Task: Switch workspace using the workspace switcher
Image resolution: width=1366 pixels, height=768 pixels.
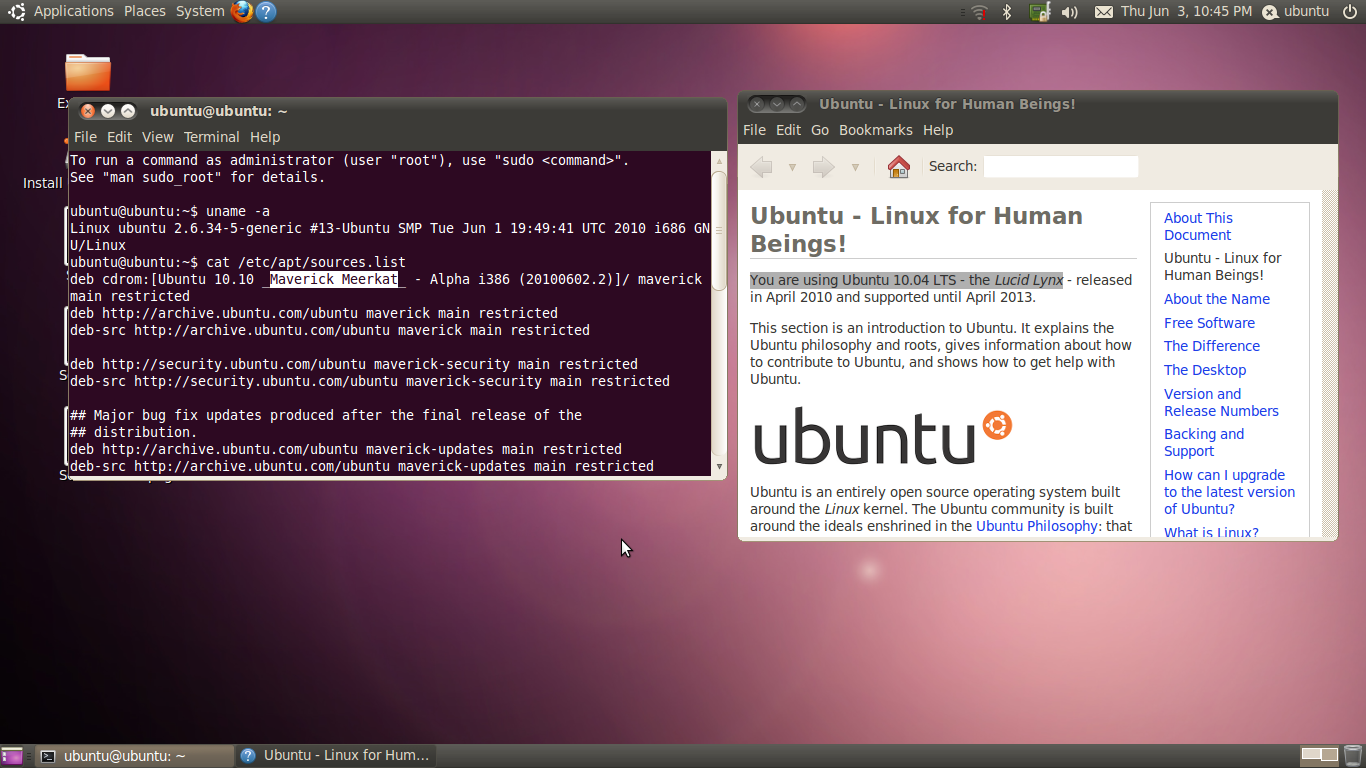Action: (x=1319, y=755)
